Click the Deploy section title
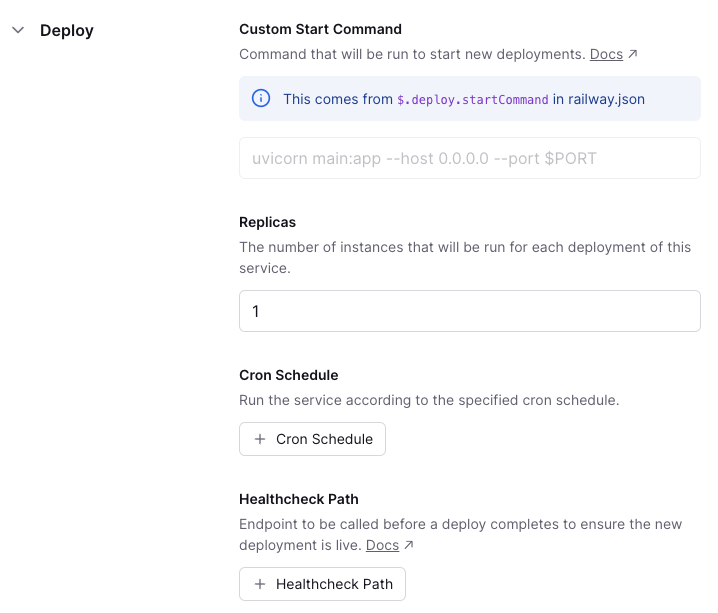This screenshot has width=718, height=613. tap(67, 30)
